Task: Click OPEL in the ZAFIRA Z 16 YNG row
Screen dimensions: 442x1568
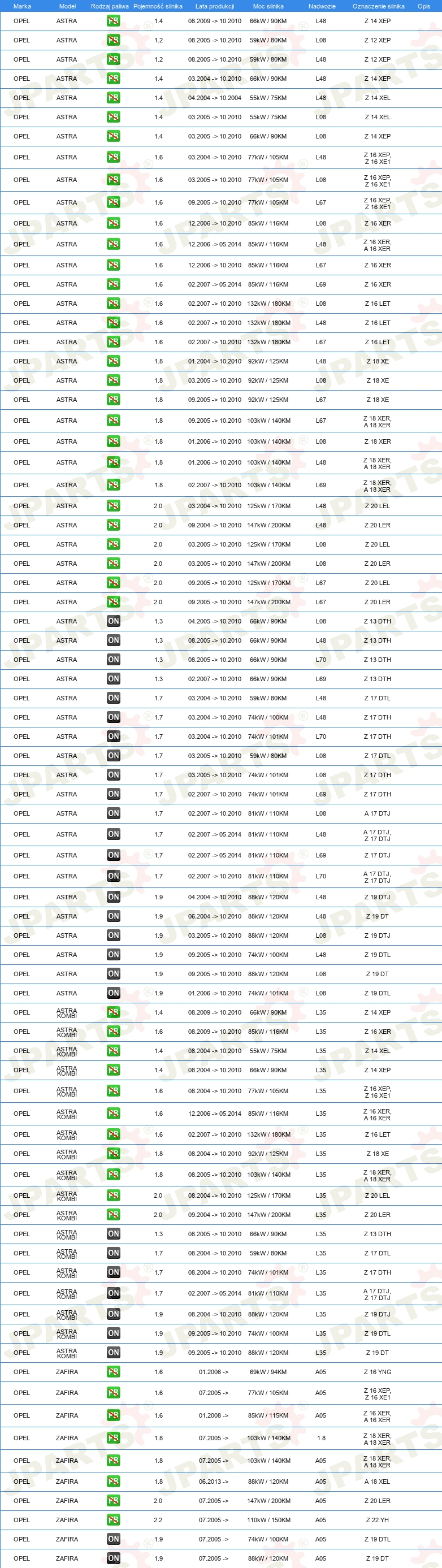Action: (x=21, y=1371)
